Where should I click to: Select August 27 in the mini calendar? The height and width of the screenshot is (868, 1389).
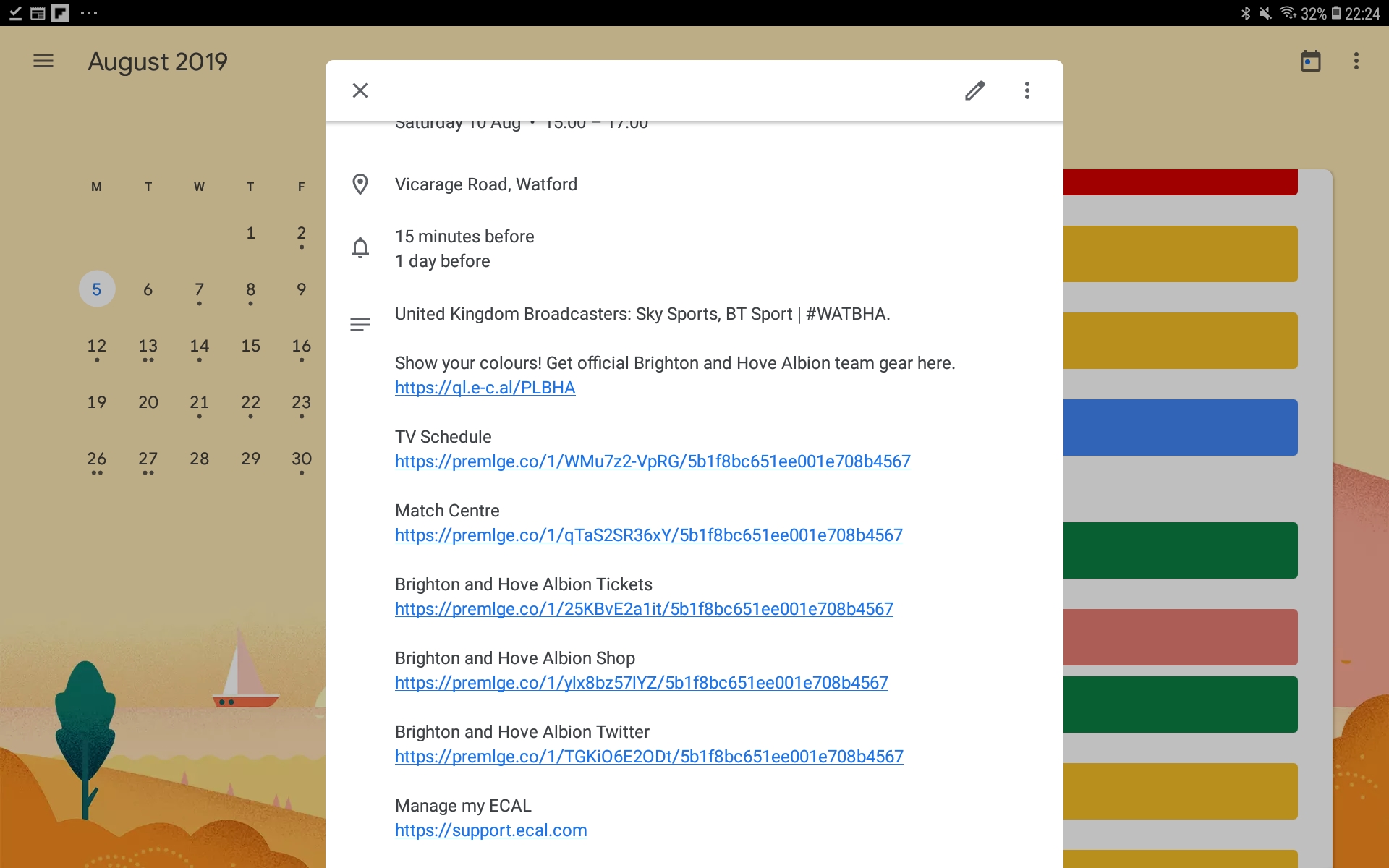[148, 459]
